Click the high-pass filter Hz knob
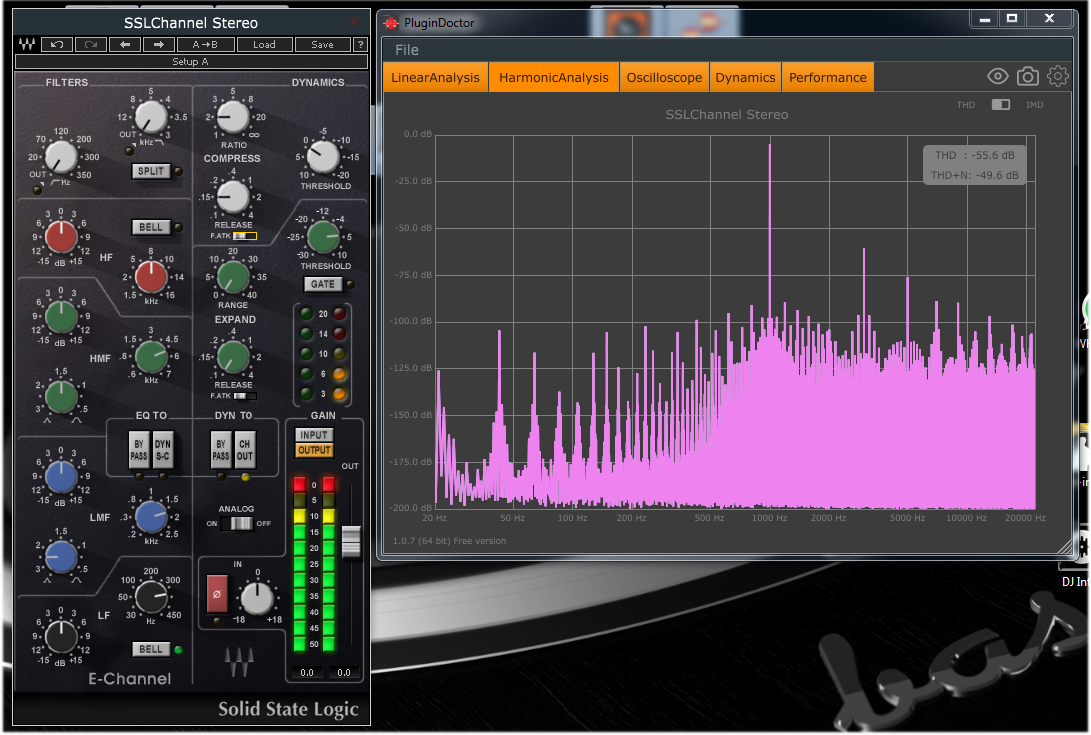This screenshot has width=1091, height=735. coord(61,157)
